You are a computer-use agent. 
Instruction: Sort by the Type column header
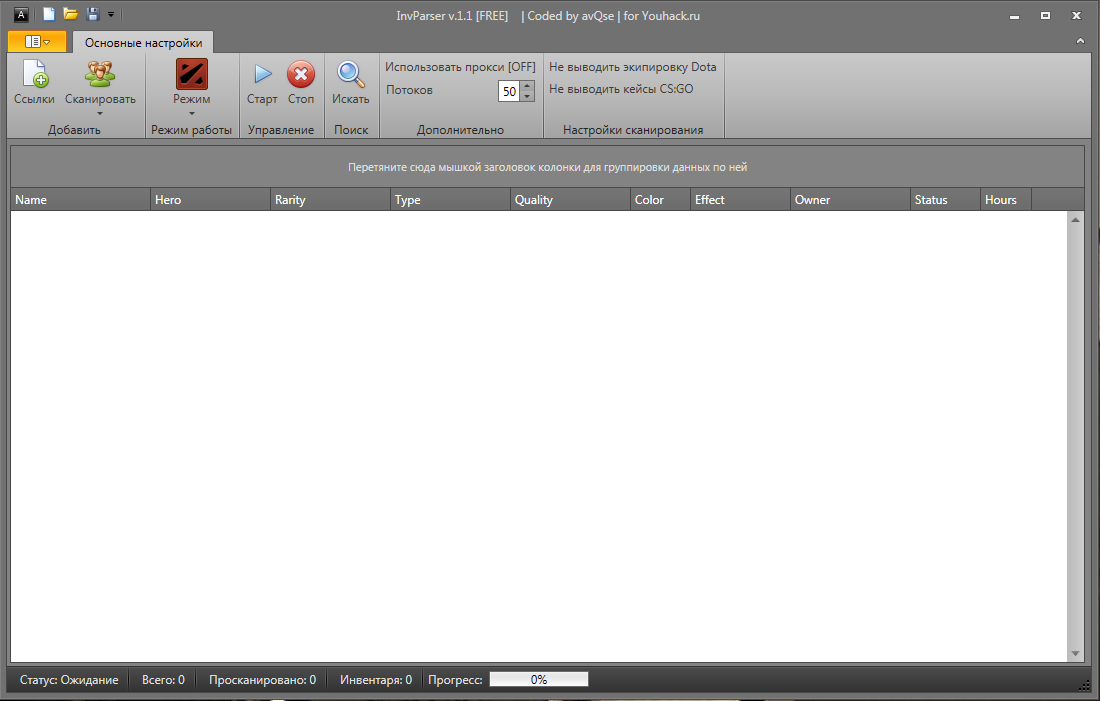pyautogui.click(x=450, y=199)
